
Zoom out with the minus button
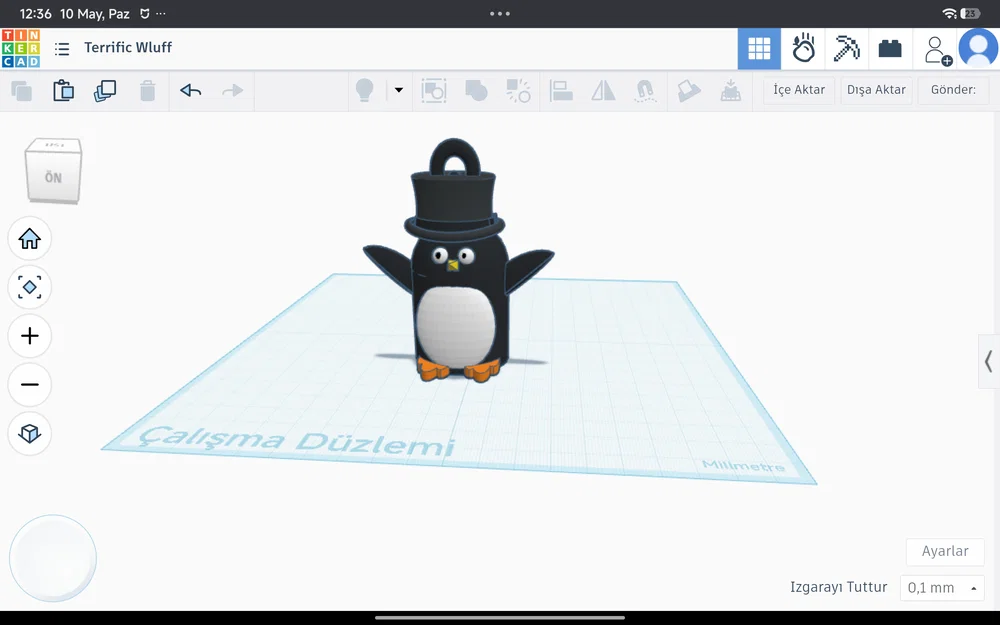[30, 385]
